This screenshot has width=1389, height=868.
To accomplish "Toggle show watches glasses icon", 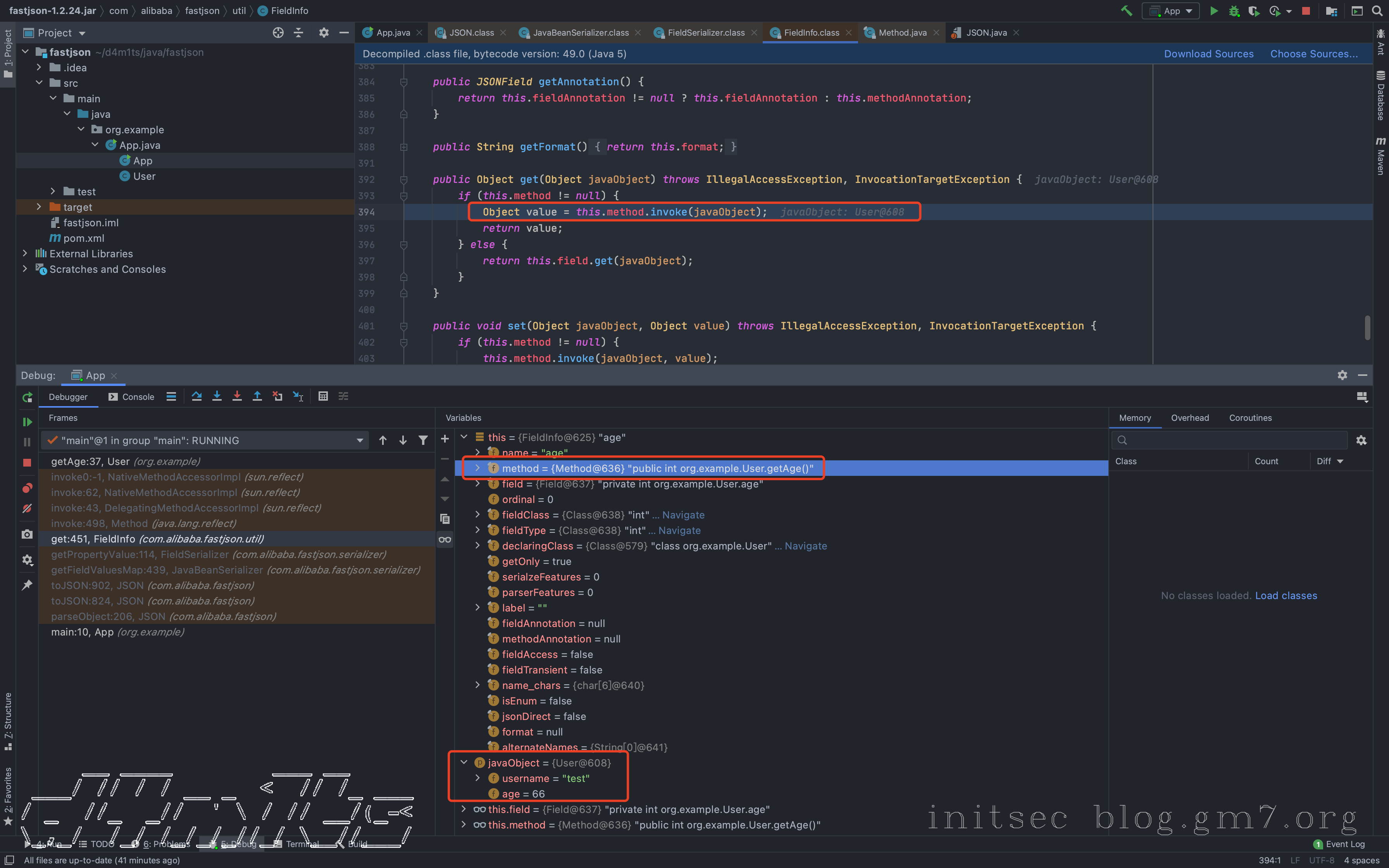I will click(x=445, y=539).
